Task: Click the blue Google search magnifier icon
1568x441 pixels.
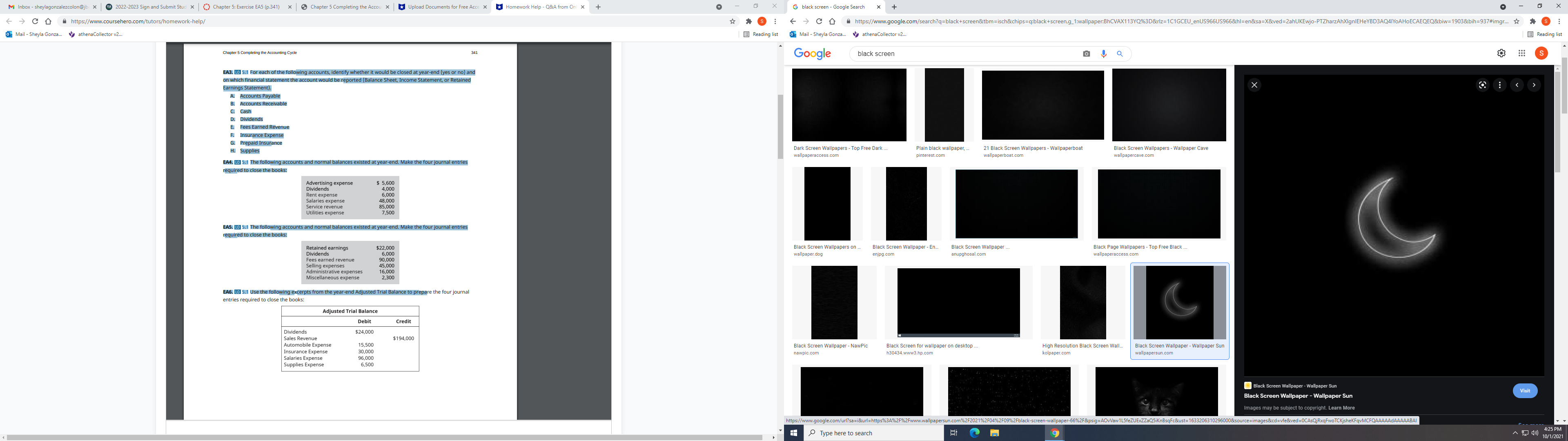Action: (x=1119, y=53)
